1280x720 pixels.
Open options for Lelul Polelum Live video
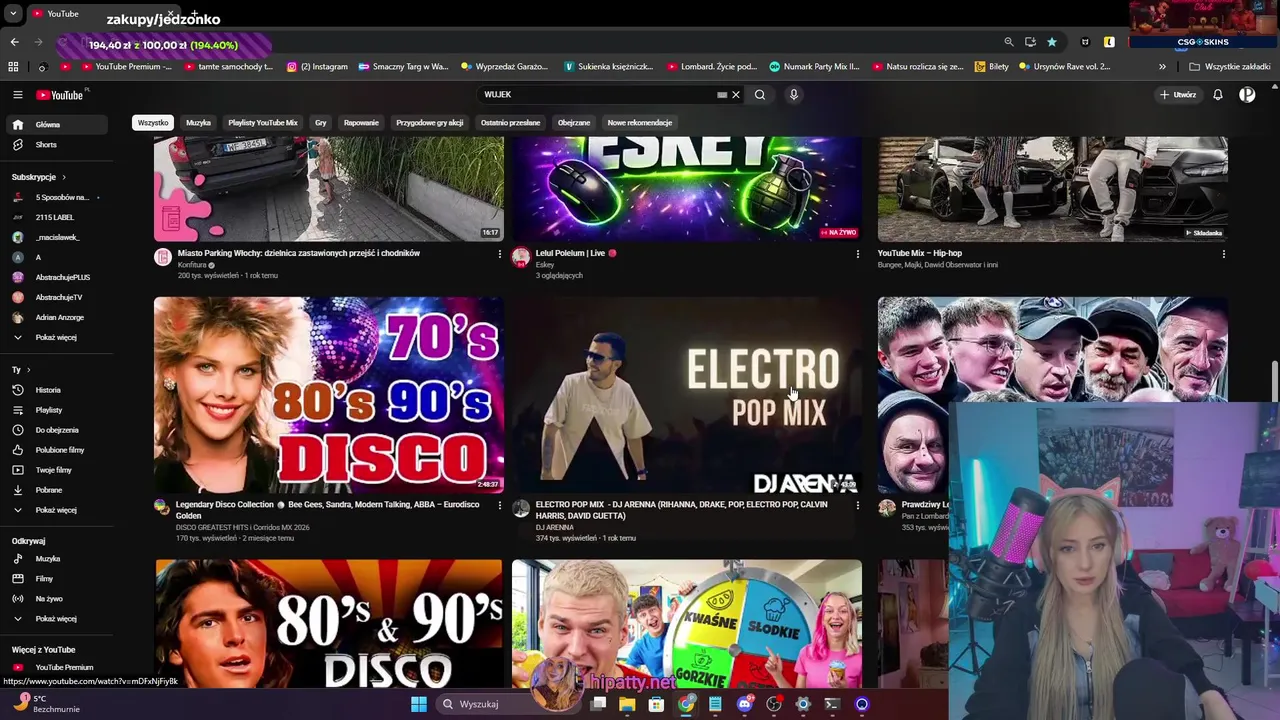[x=857, y=254]
